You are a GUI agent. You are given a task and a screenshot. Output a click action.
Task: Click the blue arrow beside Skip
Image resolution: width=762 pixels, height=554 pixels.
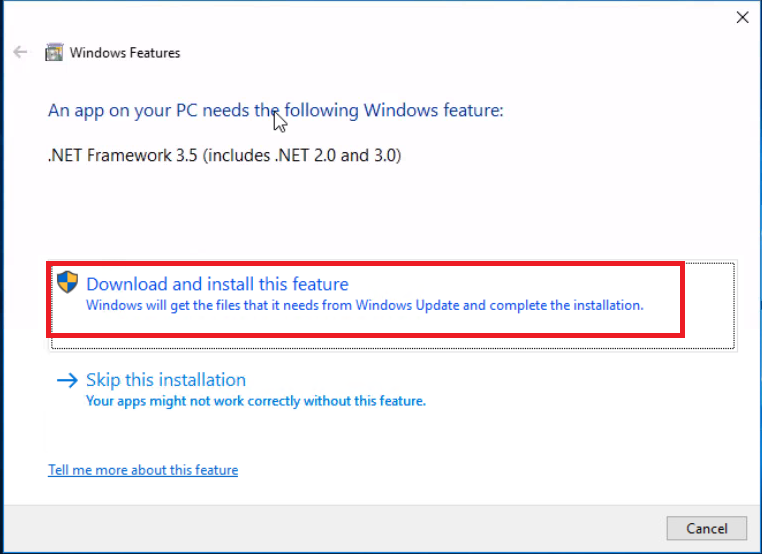pos(67,380)
